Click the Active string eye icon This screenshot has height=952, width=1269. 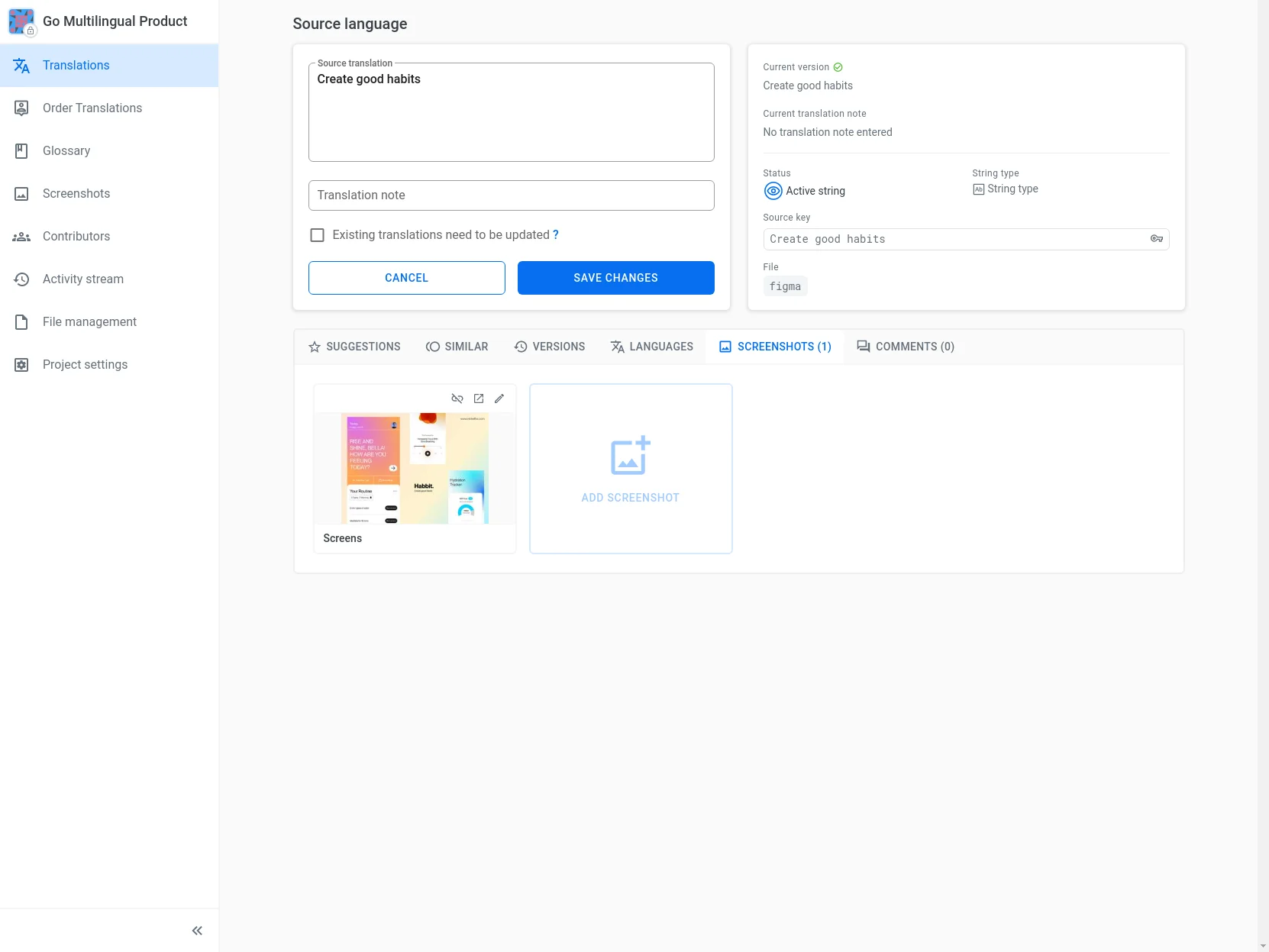click(x=773, y=191)
